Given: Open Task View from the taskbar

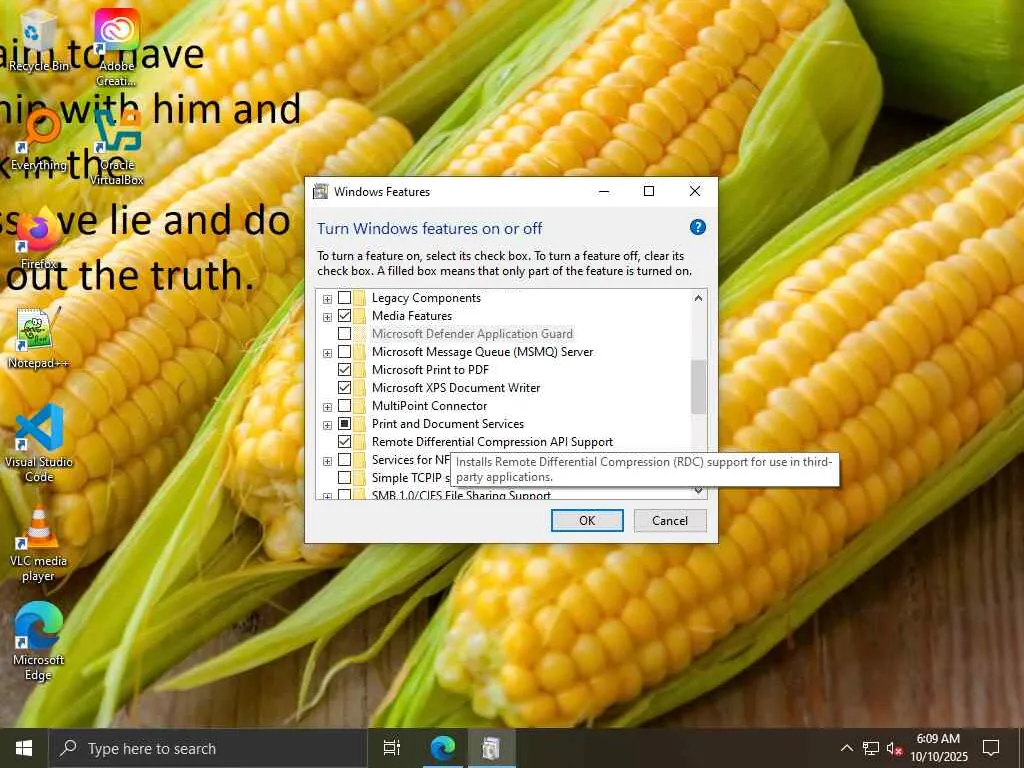Looking at the screenshot, I should (392, 748).
